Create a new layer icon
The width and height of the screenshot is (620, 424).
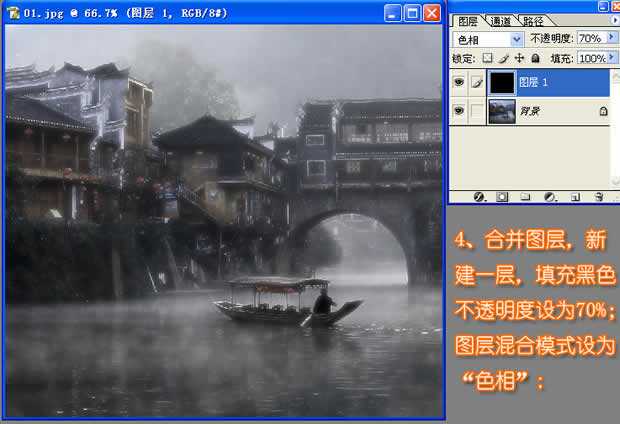[575, 197]
